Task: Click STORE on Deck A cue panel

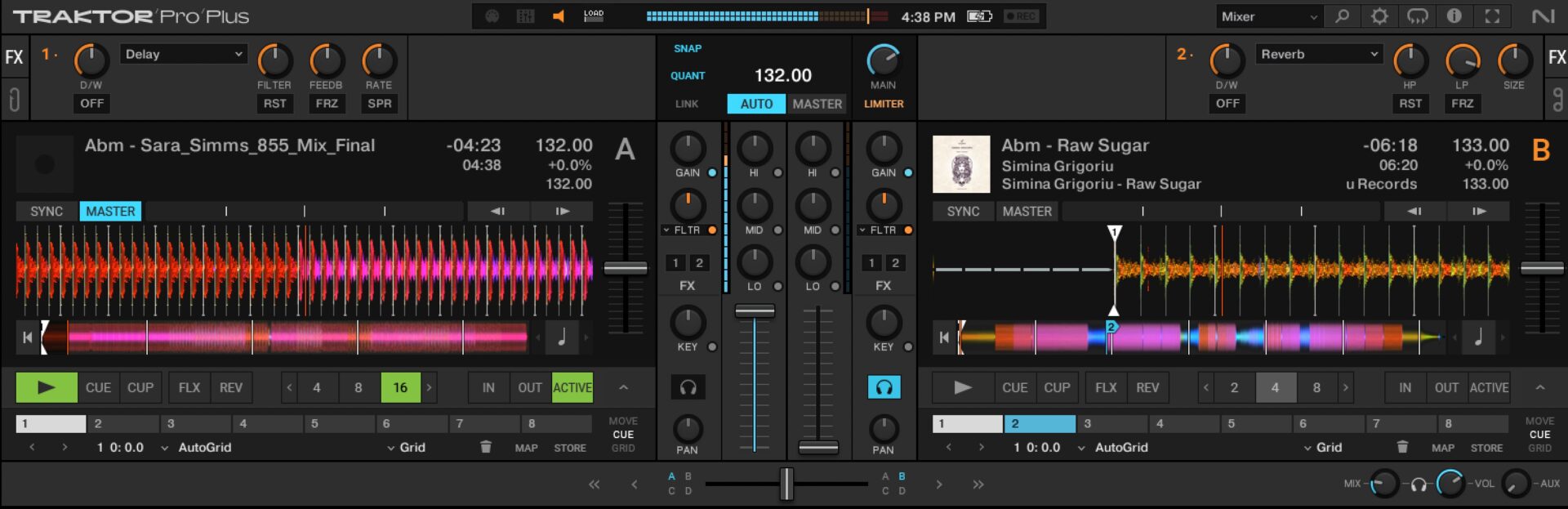Action: [570, 448]
